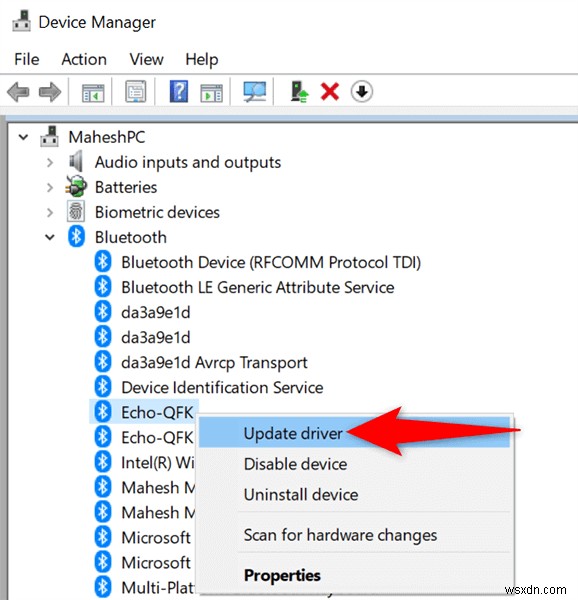Open the View menu
Screen dimensions: 578x600
click(147, 59)
